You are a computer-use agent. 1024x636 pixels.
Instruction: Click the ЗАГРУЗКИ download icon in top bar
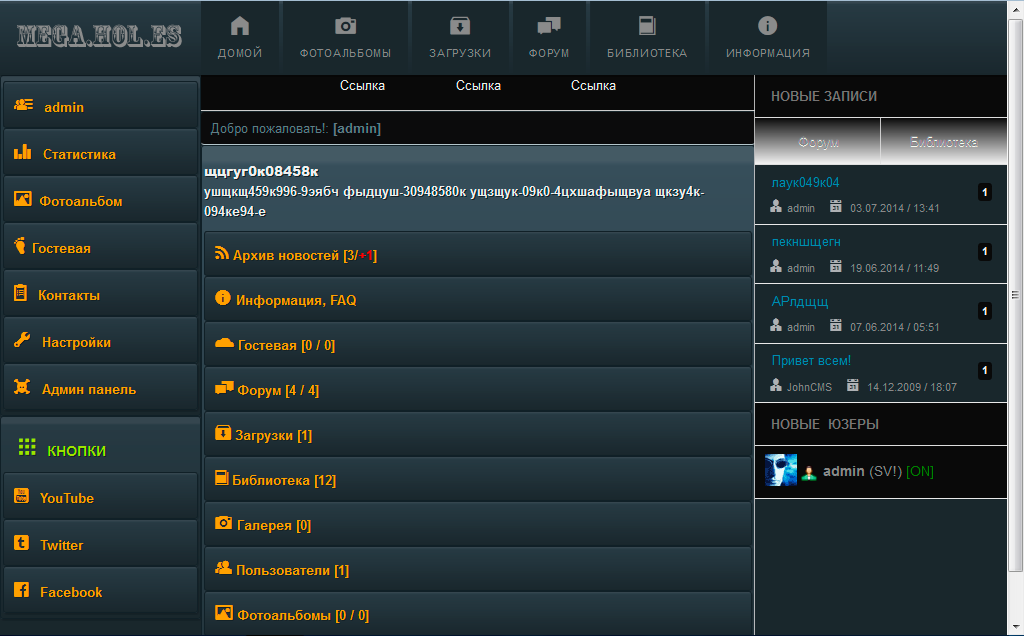coord(460,27)
